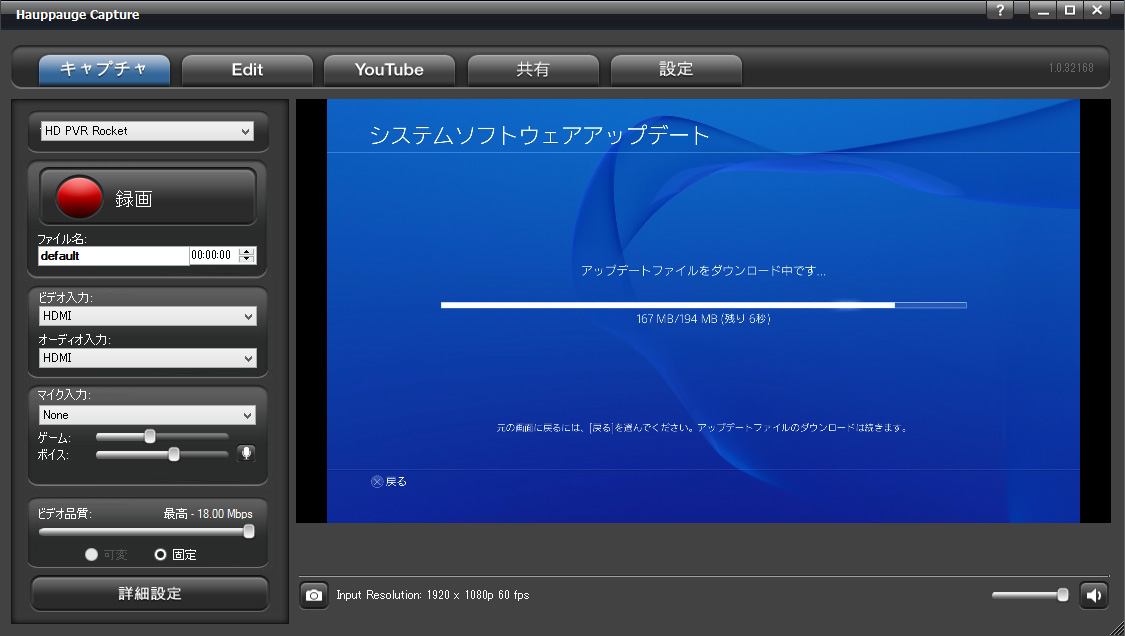Click the 00:00:00 timer field

pos(213,255)
